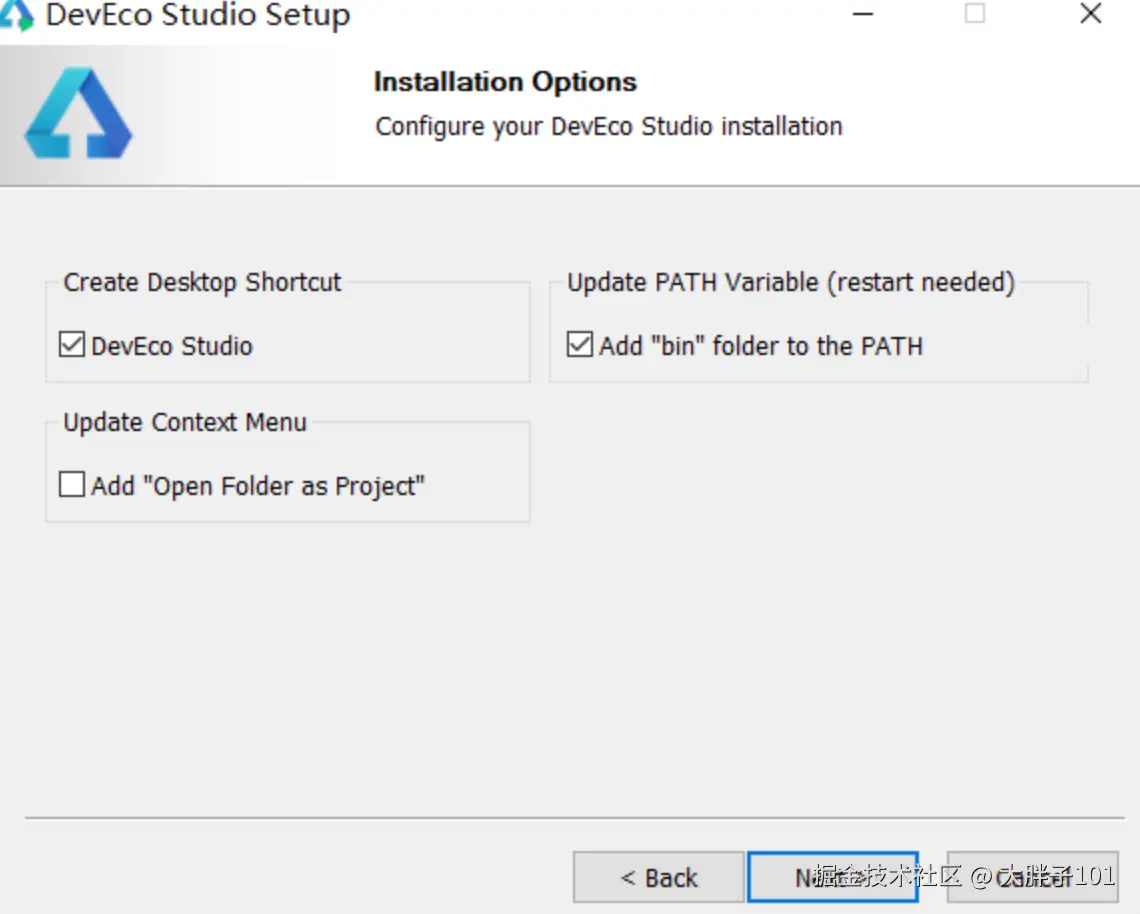Click the "Update Context Menu" group label
Viewport: 1140px width, 914px height.
(185, 422)
